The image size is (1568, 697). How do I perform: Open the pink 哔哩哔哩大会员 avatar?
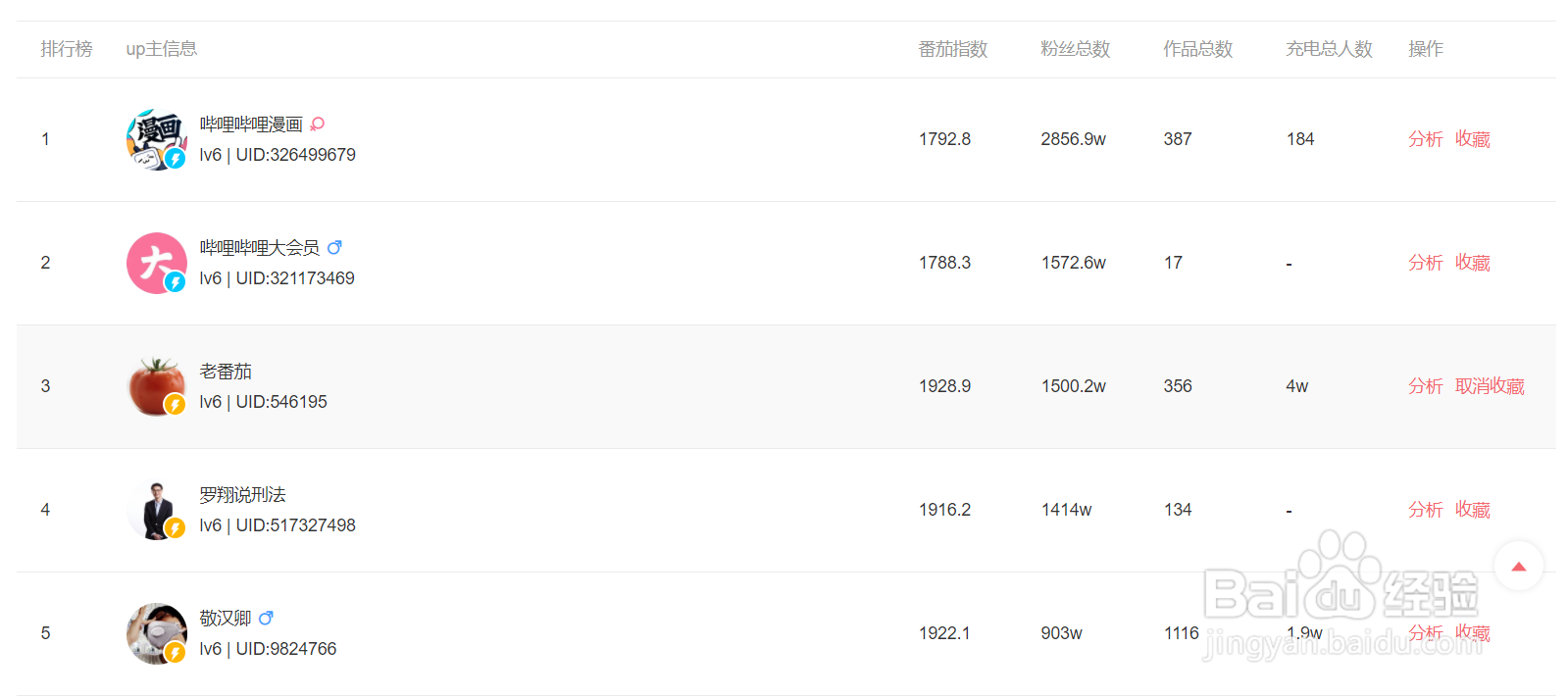157,263
